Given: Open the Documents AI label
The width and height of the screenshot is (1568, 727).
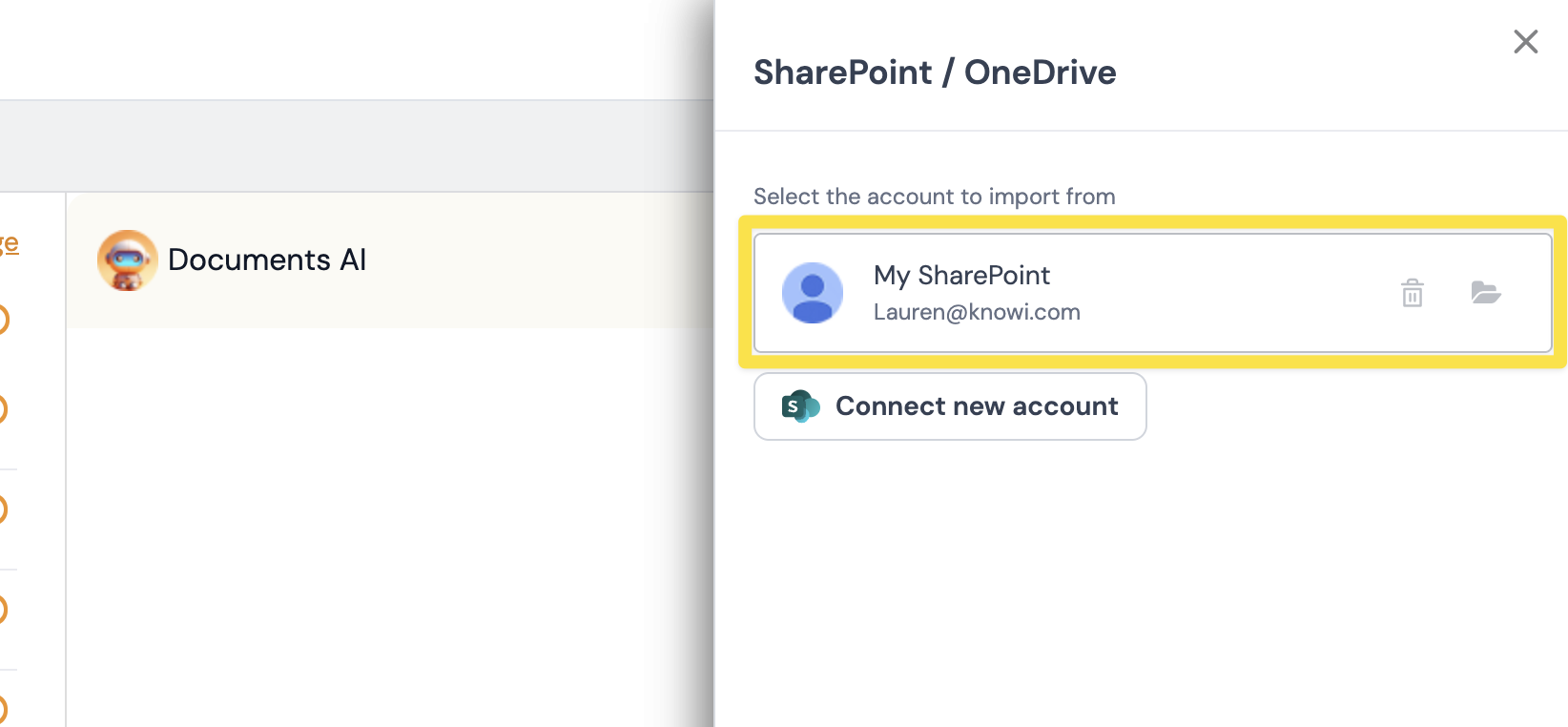Looking at the screenshot, I should [267, 260].
